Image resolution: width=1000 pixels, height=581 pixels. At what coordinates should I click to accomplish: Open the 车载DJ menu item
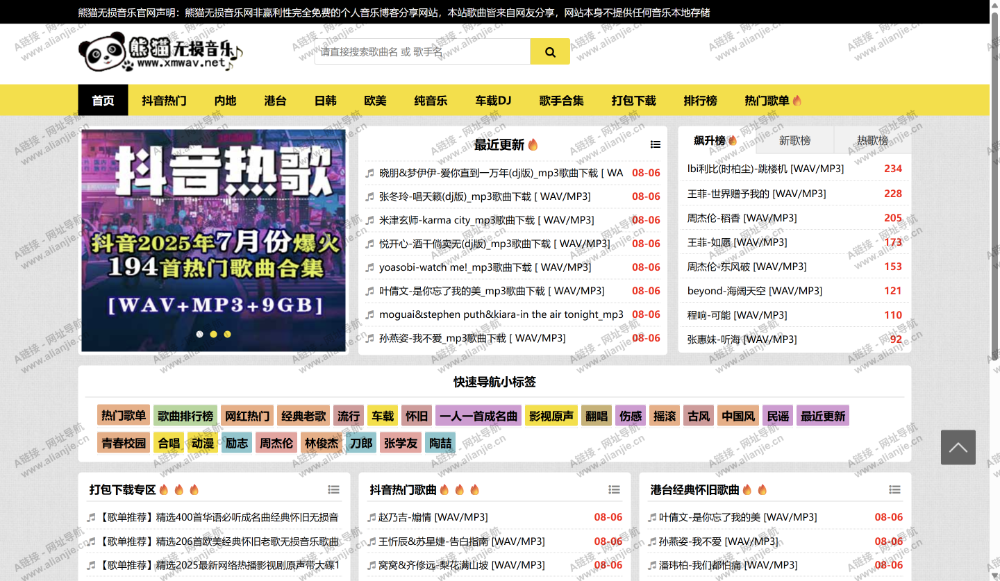[493, 100]
